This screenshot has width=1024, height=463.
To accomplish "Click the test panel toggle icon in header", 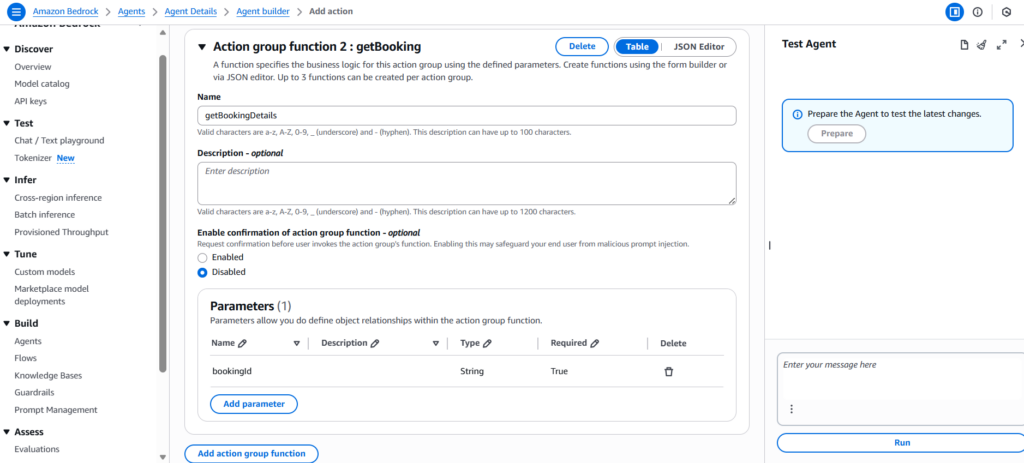I will tap(954, 12).
